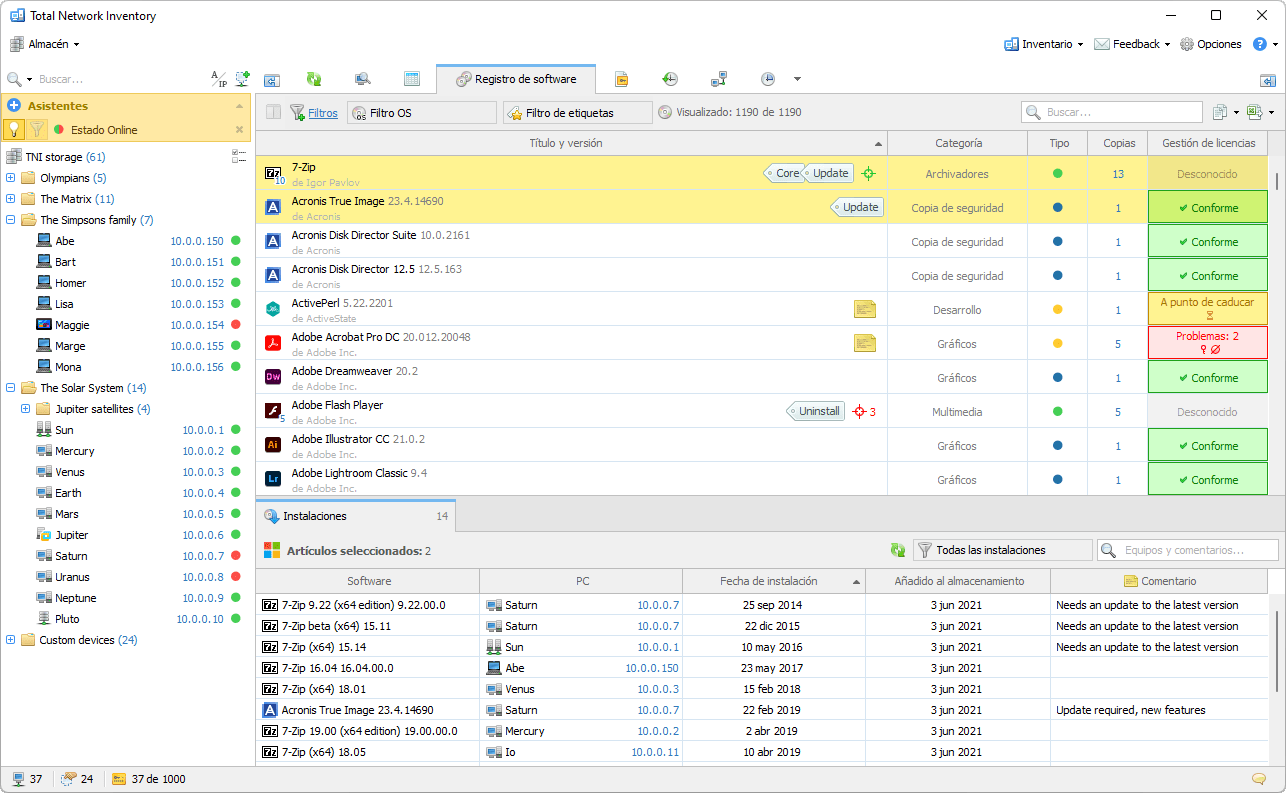1286x793 pixels.
Task: Toggle the lightbulb assistant button
Action: click(15, 129)
